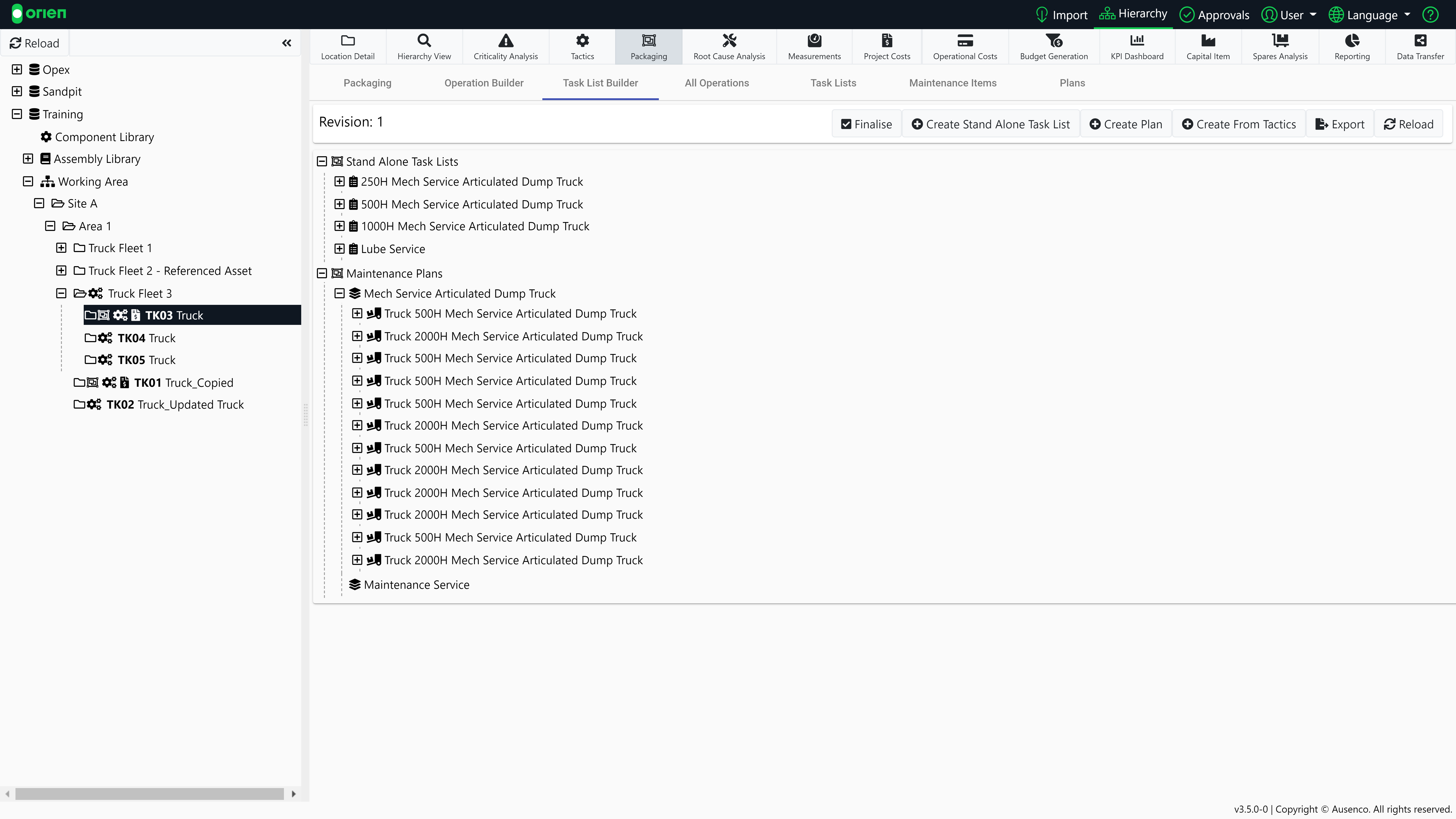Click the help question mark icon
Image resolution: width=1456 pixels, height=819 pixels.
[x=1430, y=15]
